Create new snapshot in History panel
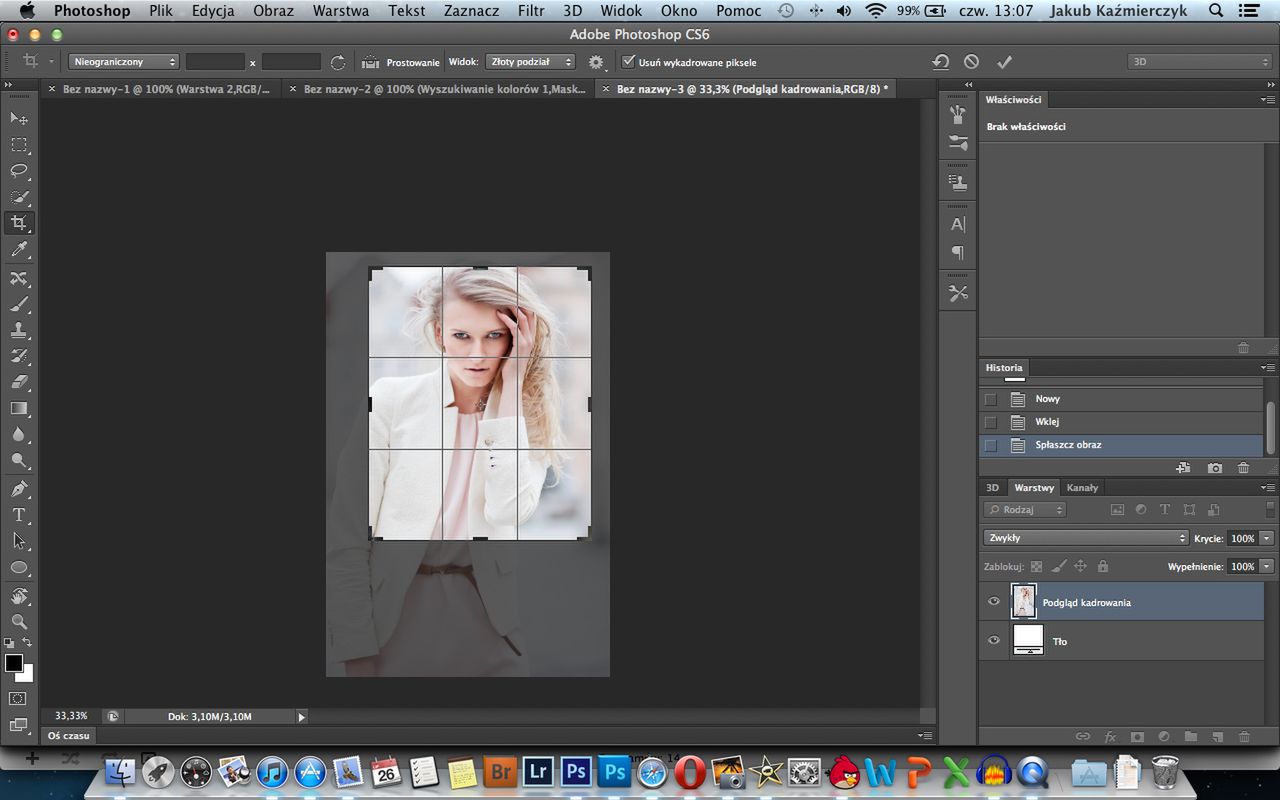1280x800 pixels. (1214, 468)
